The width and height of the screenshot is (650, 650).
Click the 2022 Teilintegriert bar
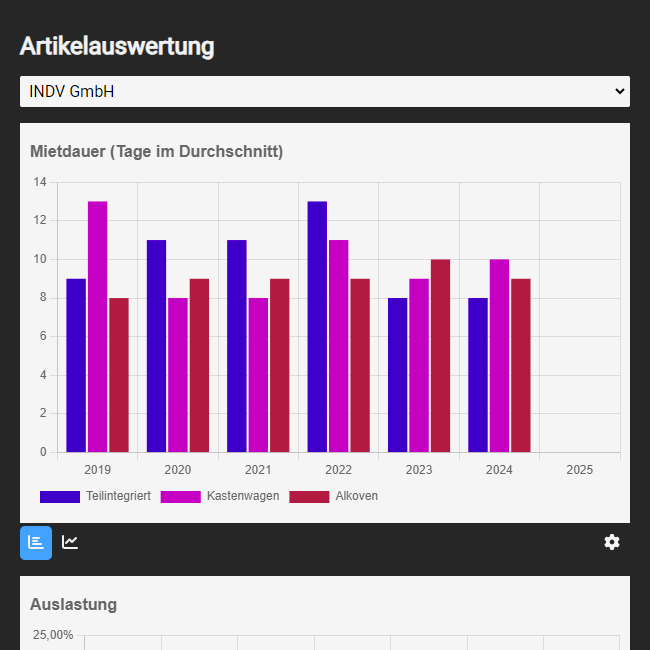(317, 327)
